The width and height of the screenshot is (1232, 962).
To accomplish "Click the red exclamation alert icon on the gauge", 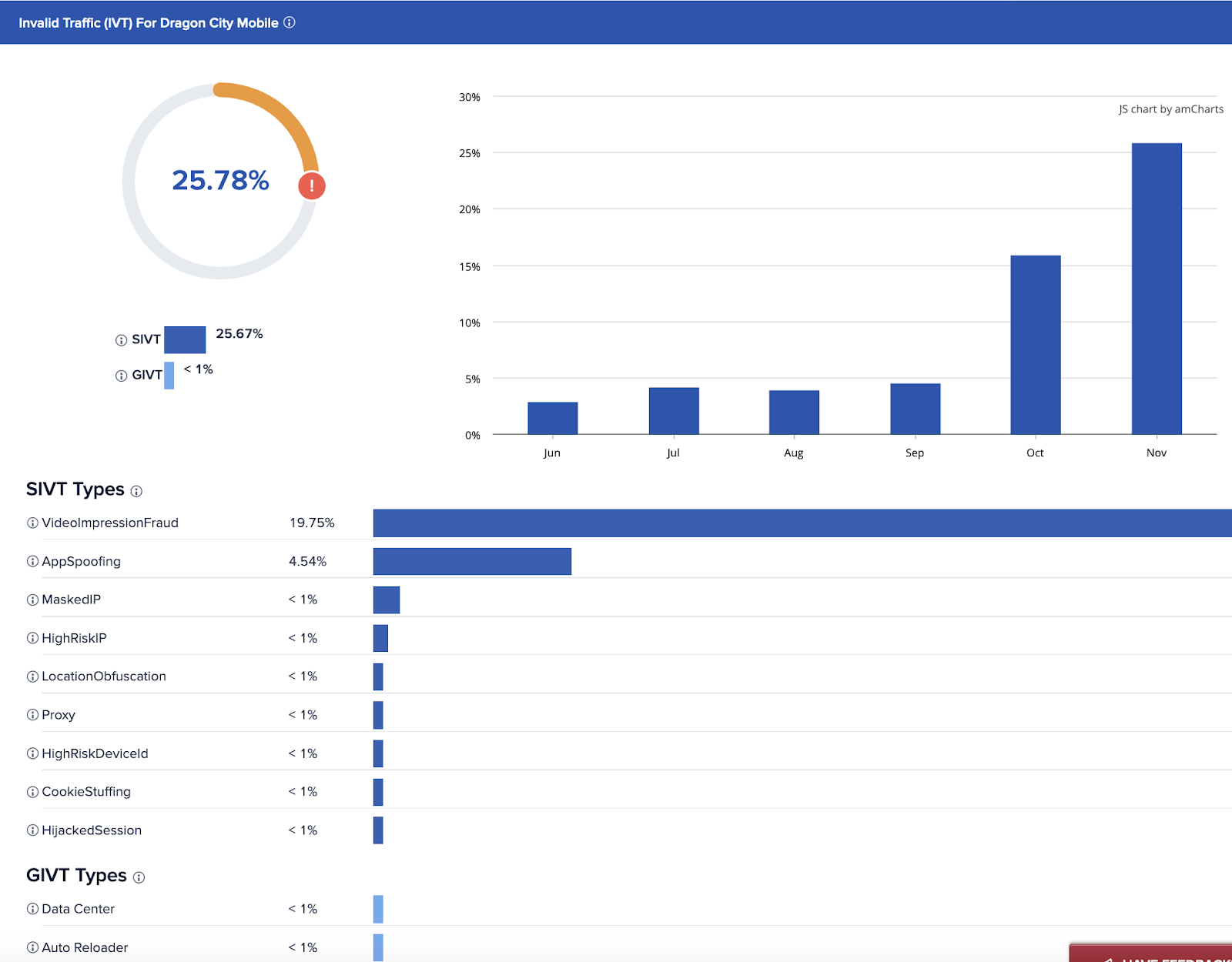I will (x=312, y=185).
